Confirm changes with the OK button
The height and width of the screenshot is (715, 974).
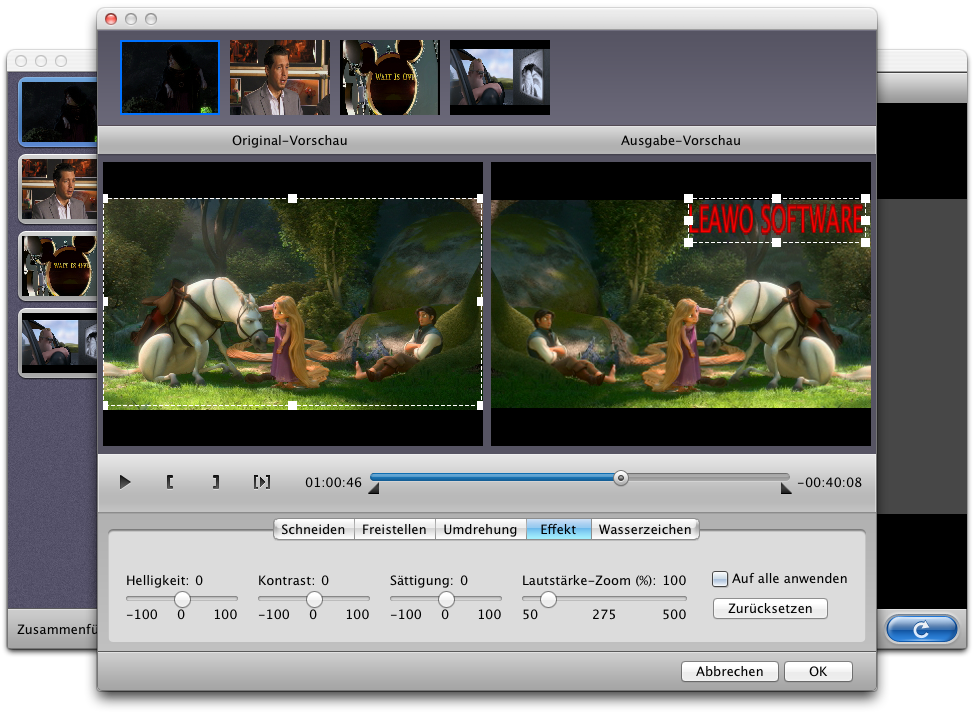(818, 671)
